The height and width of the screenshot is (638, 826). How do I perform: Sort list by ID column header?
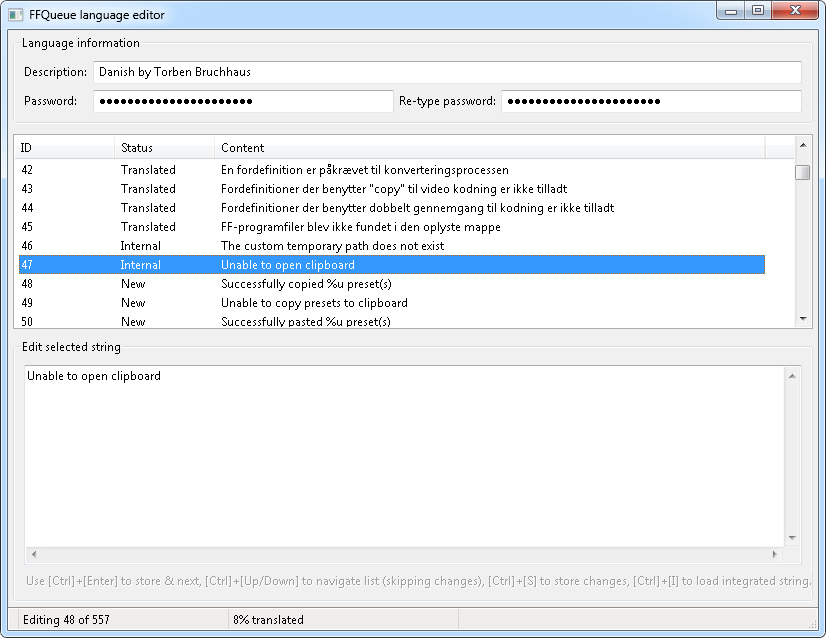(x=64, y=148)
